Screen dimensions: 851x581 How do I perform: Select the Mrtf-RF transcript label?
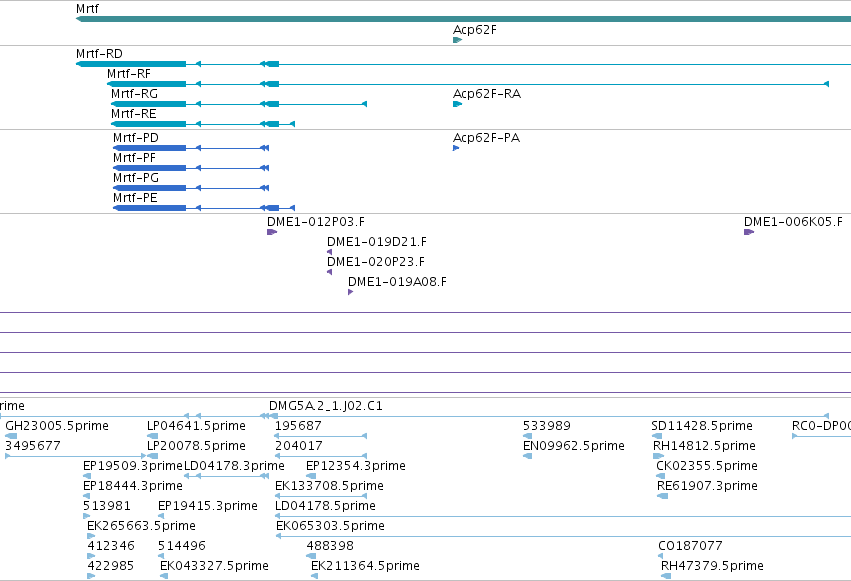129,74
